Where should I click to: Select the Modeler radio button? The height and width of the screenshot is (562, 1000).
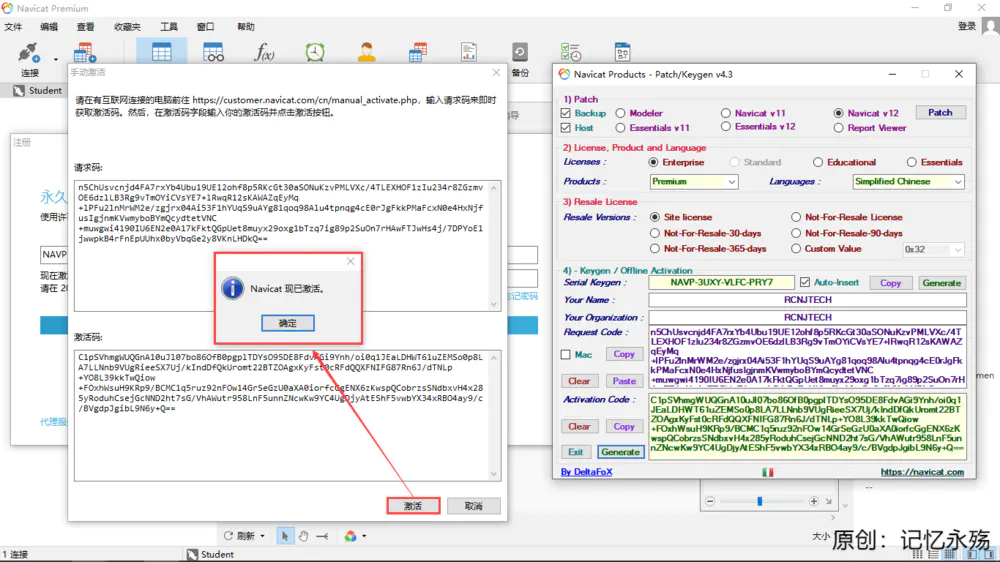click(x=621, y=113)
